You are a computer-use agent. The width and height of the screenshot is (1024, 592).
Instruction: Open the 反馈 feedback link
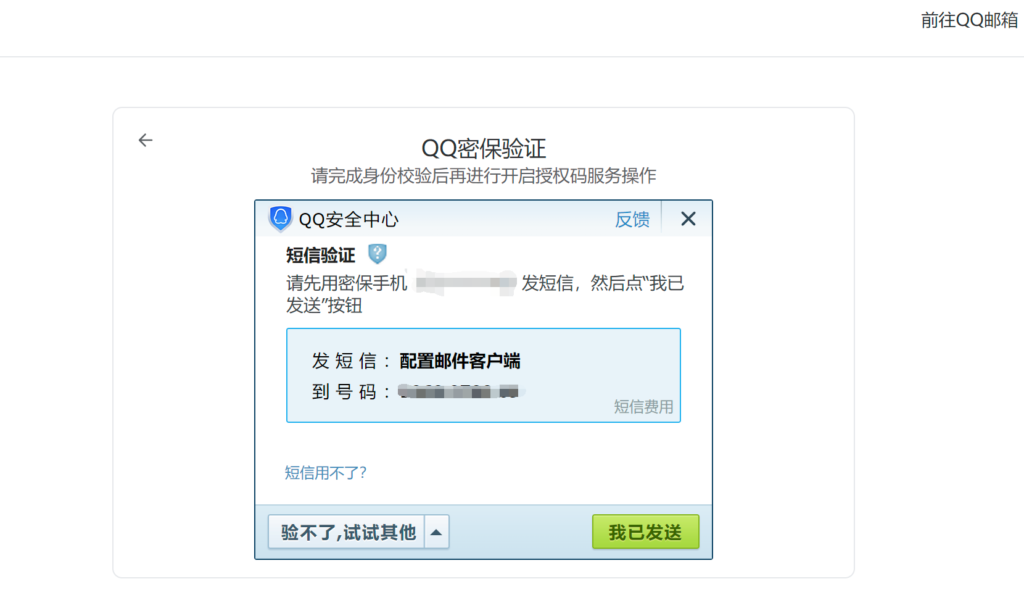632,220
